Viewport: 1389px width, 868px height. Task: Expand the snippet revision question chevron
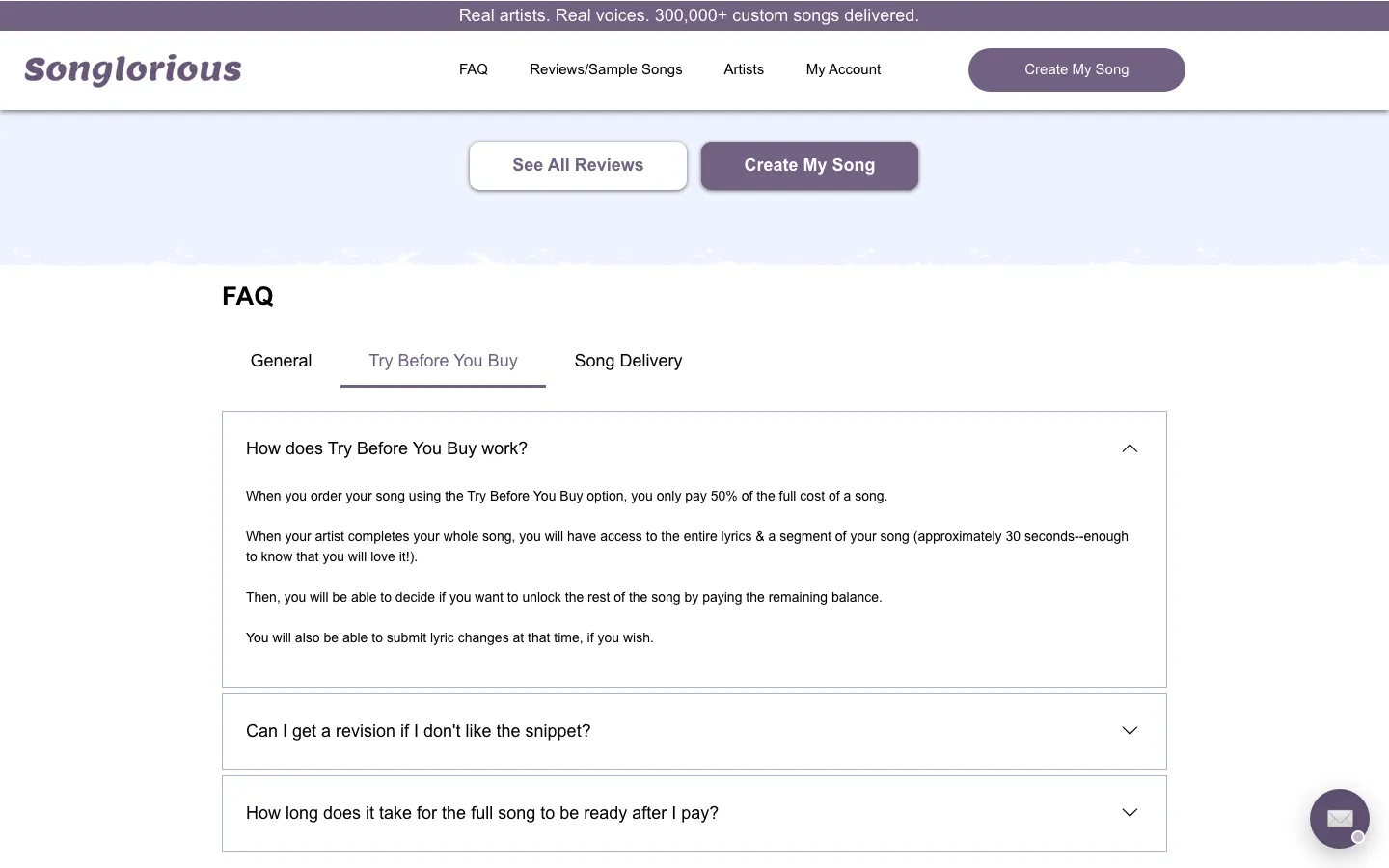tap(1130, 731)
